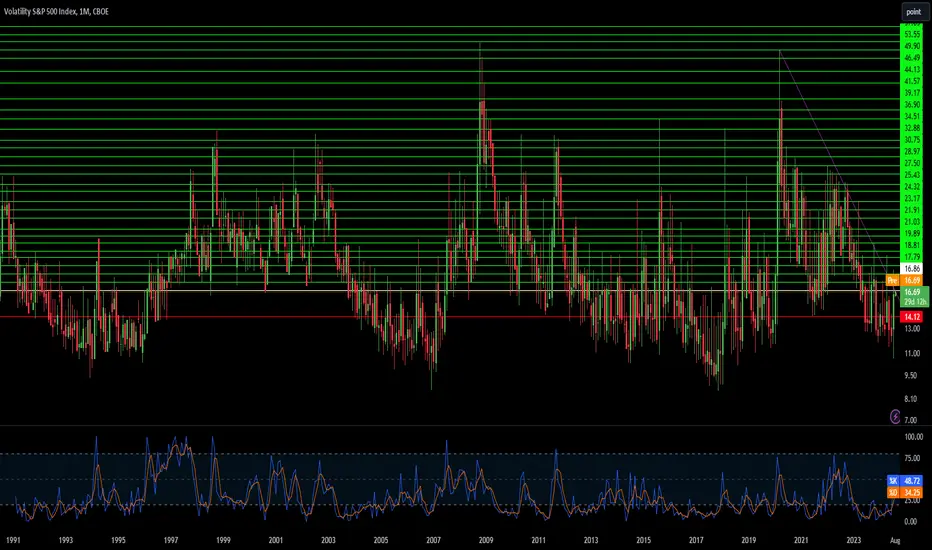Click the red 14.12 price label
Viewport: 932px width, 550px height.
click(912, 317)
